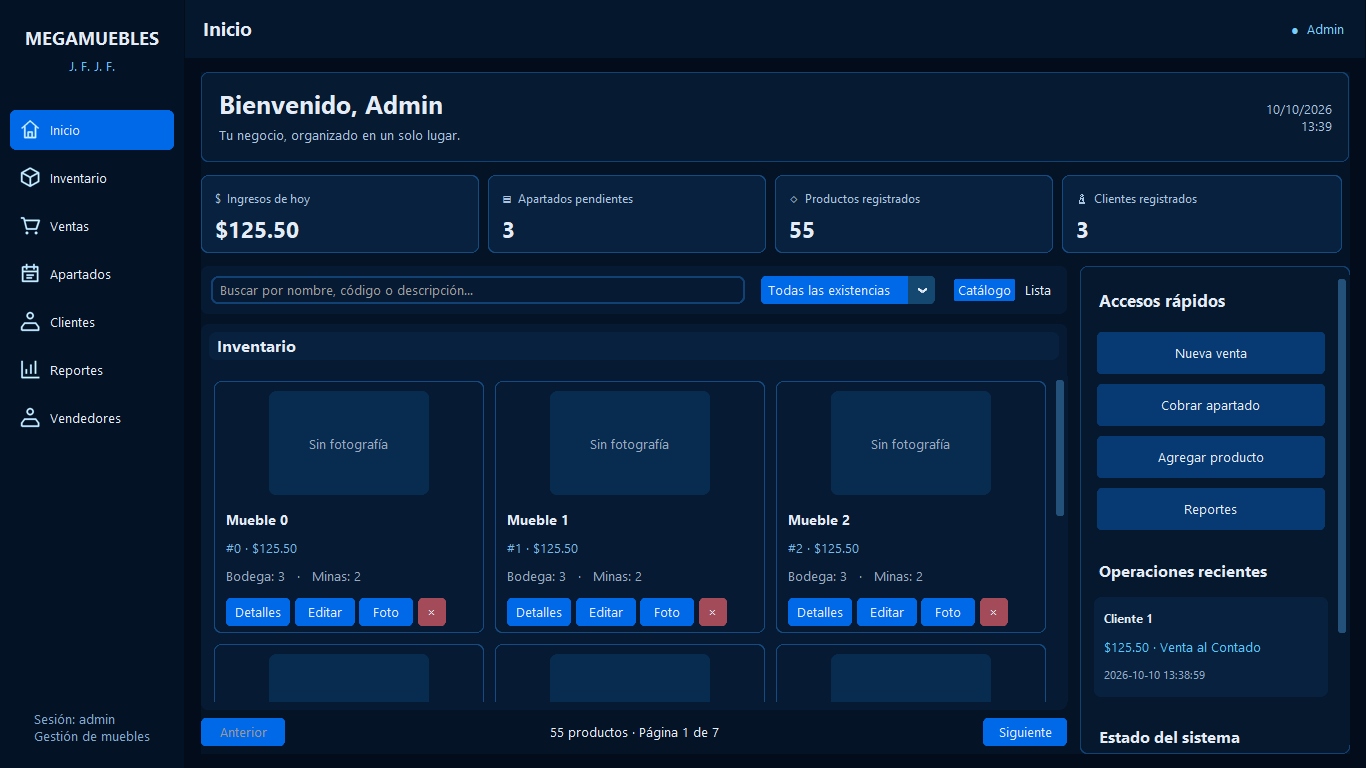
Task: Click the Cobrar apartado button
Action: pos(1210,405)
